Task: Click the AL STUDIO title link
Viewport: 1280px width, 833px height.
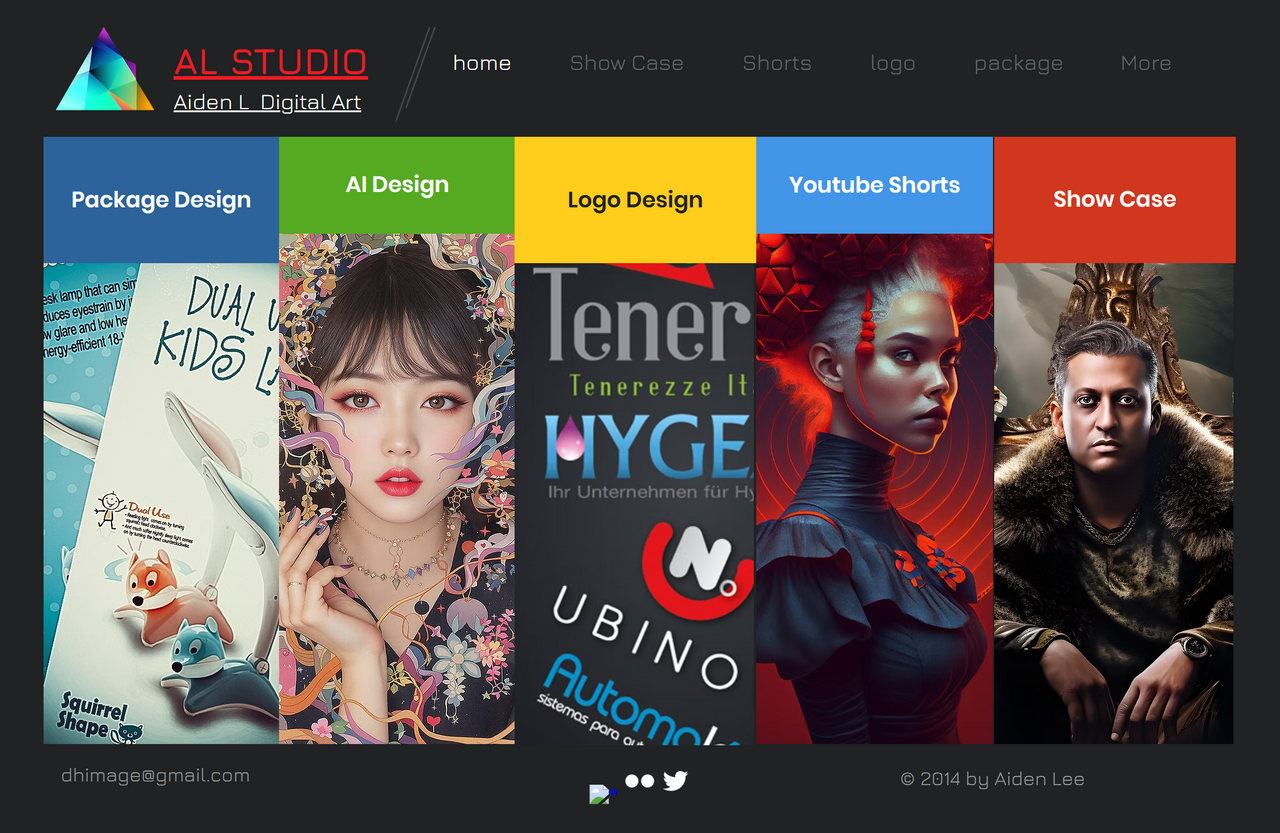Action: (x=270, y=62)
